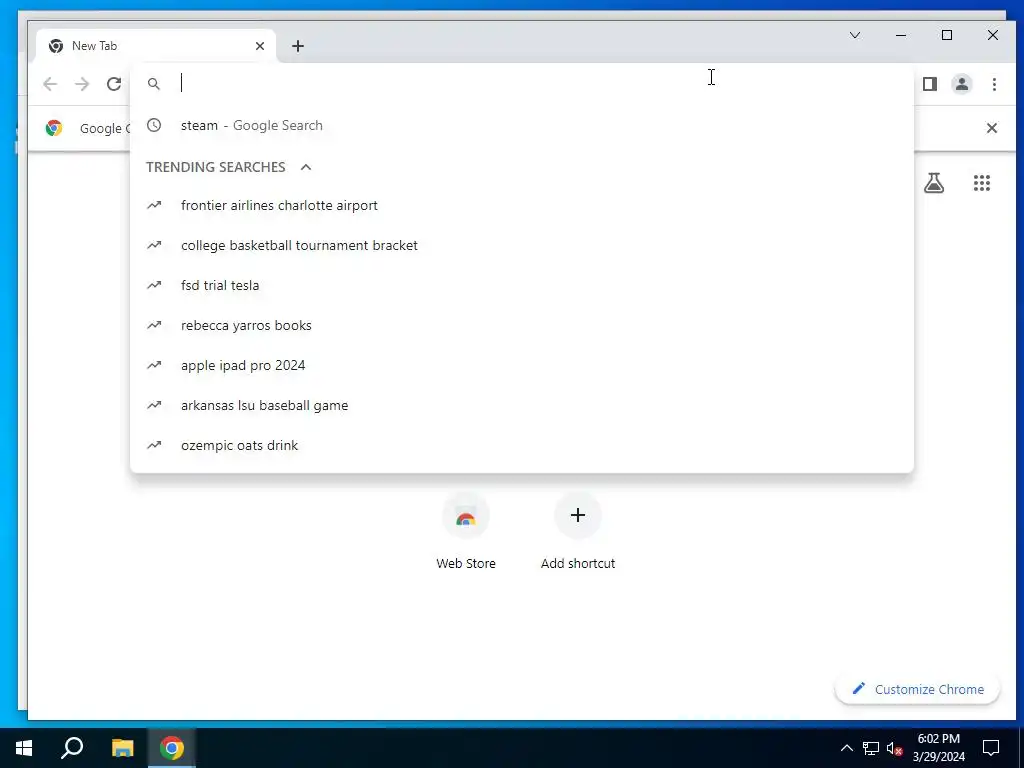The height and width of the screenshot is (768, 1024).
Task: Choose college basketball tournament bracket suggestion
Action: tap(522, 246)
